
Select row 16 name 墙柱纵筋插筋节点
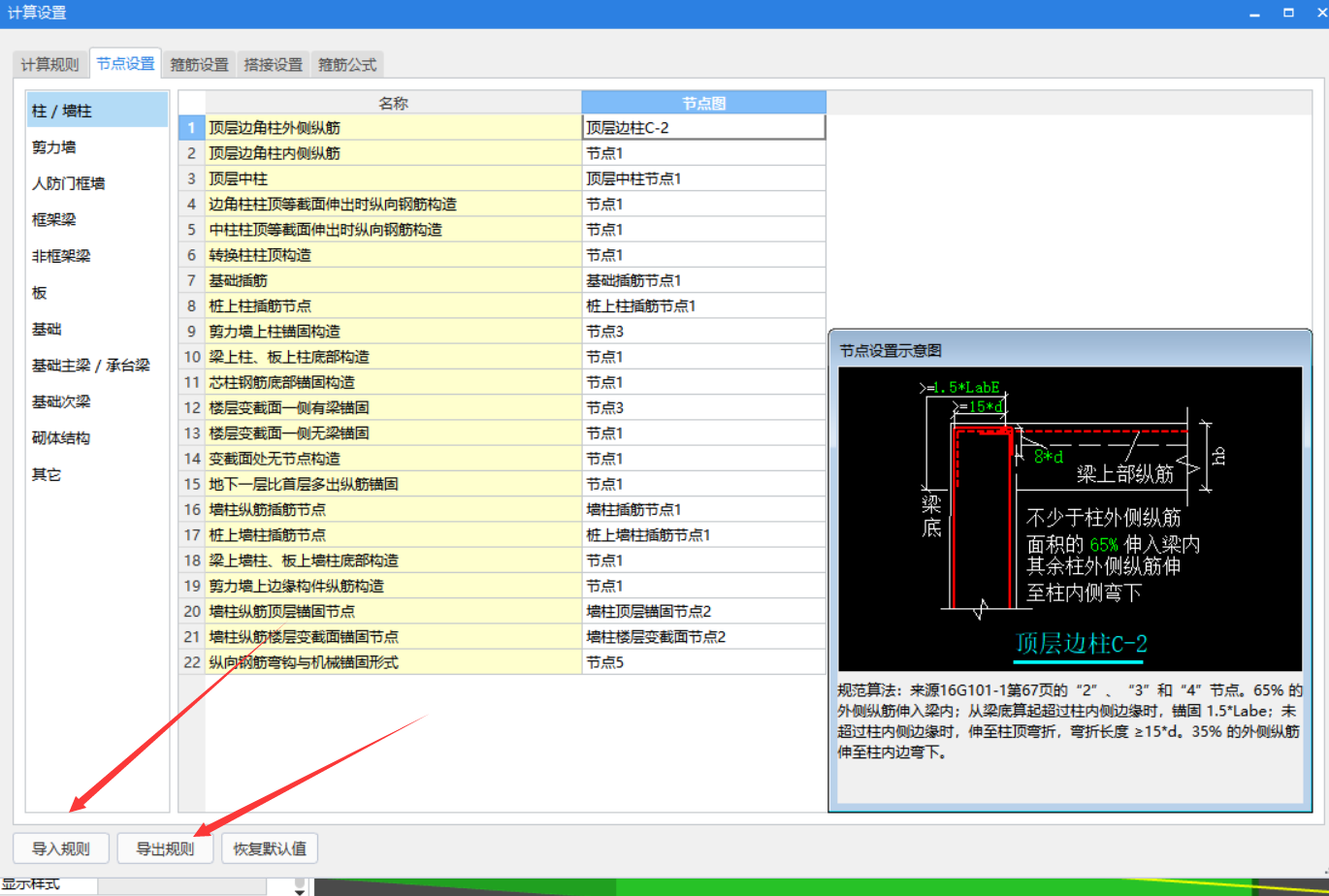[x=393, y=509]
